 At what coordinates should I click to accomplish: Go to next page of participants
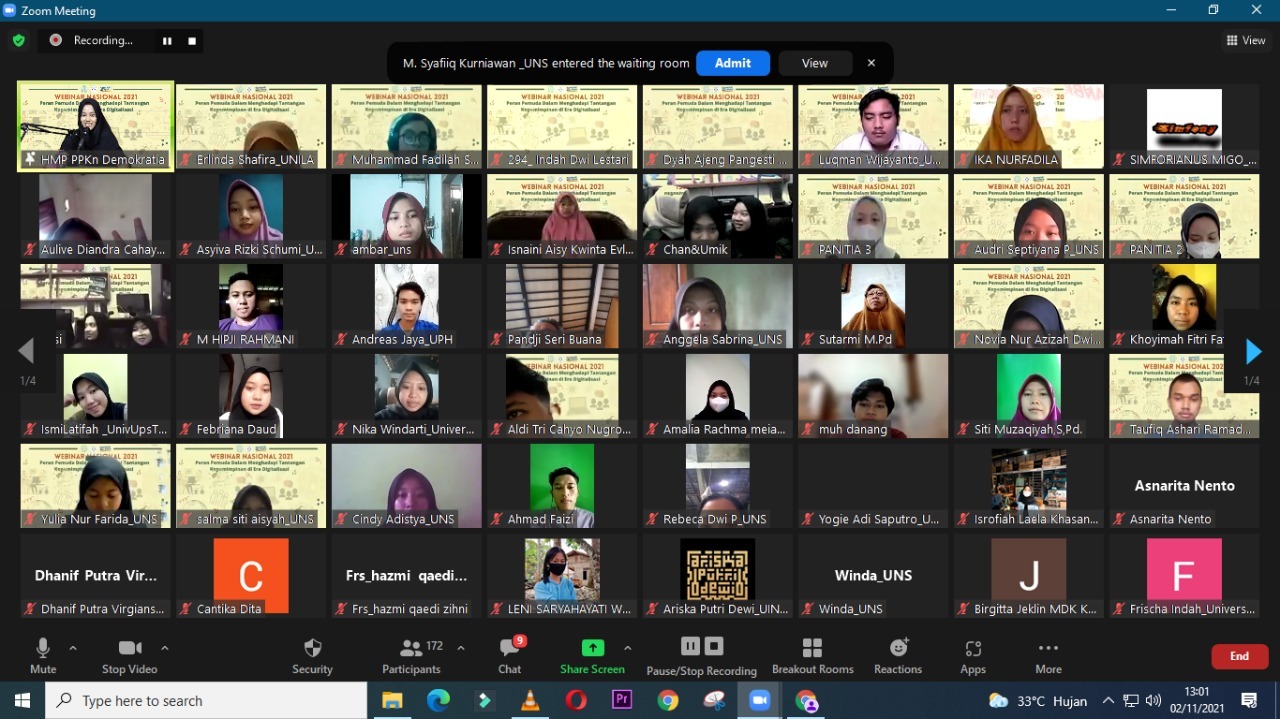click(x=1252, y=351)
